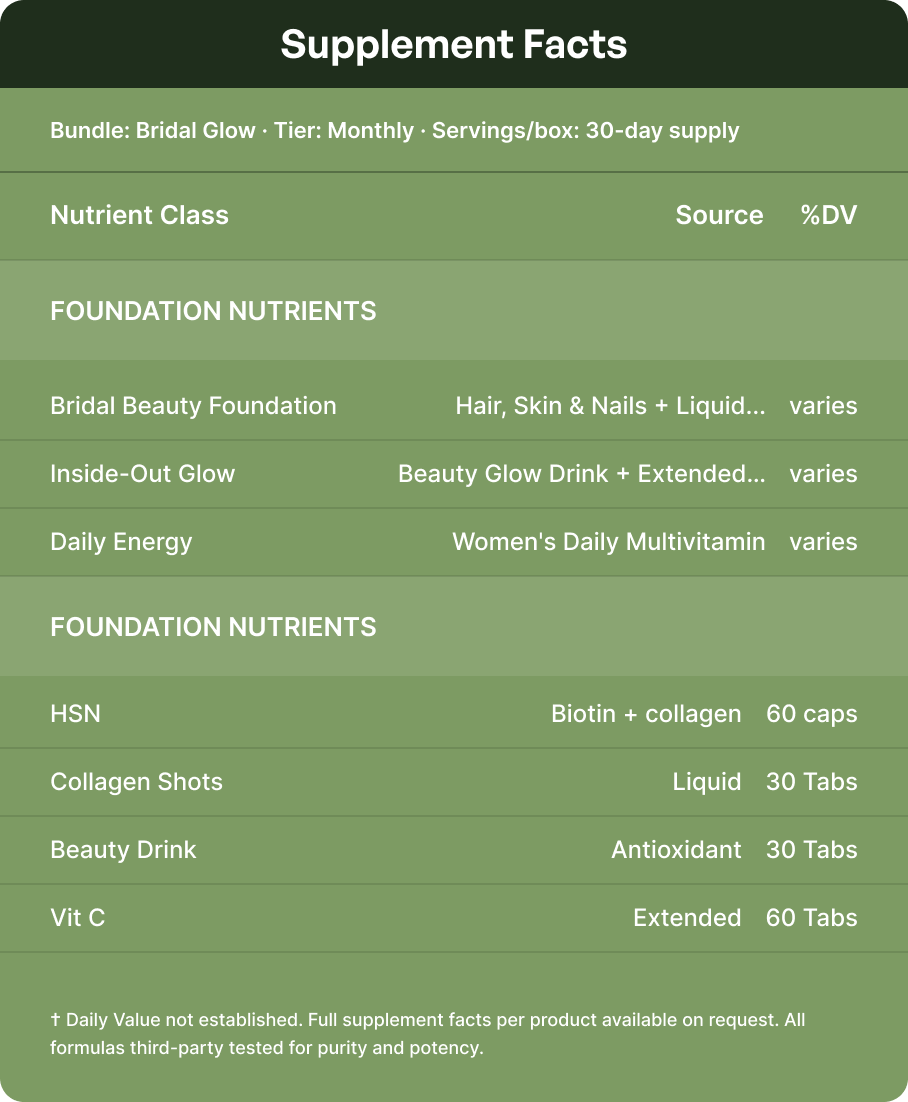Viewport: 908px width, 1102px height.
Task: Select the Daily Energy row
Action: 454,542
